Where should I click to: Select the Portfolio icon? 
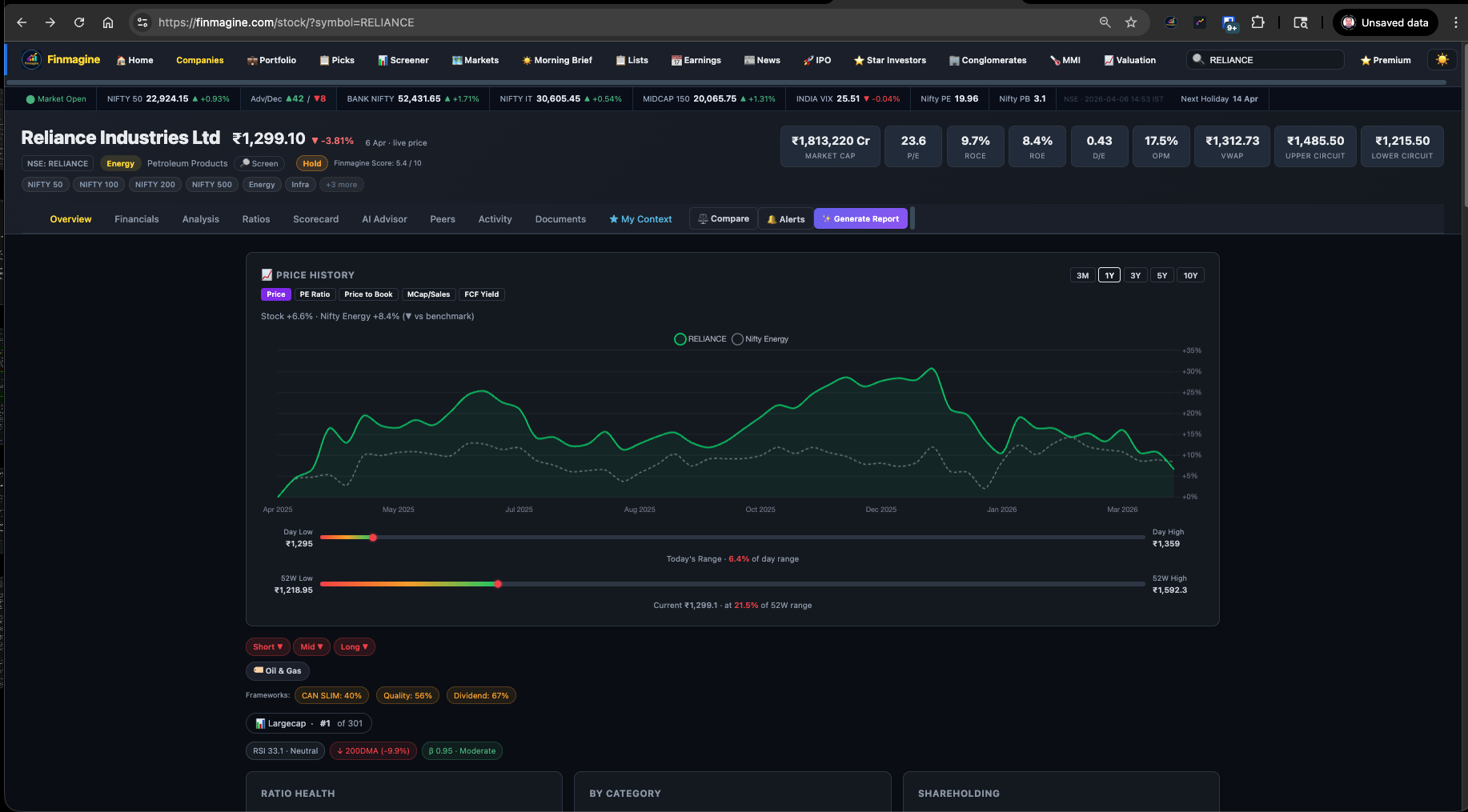pos(254,60)
